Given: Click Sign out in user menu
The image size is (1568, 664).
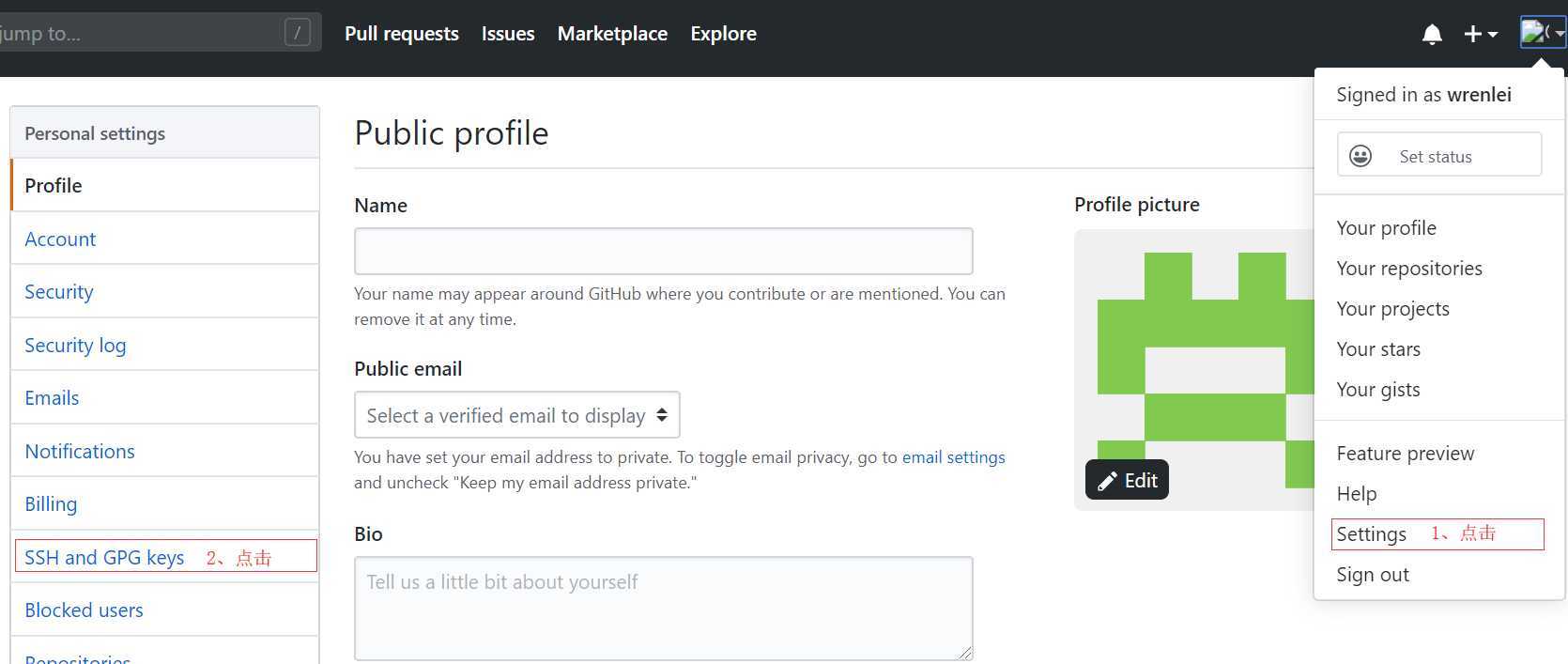Looking at the screenshot, I should (1372, 575).
